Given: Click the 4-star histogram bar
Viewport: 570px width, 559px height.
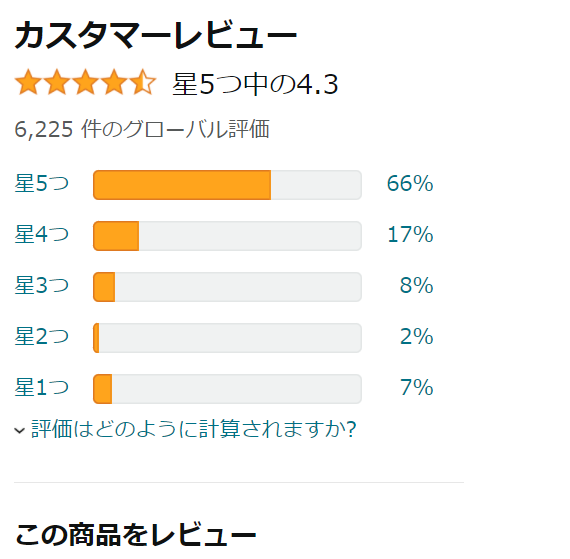Looking at the screenshot, I should (228, 236).
